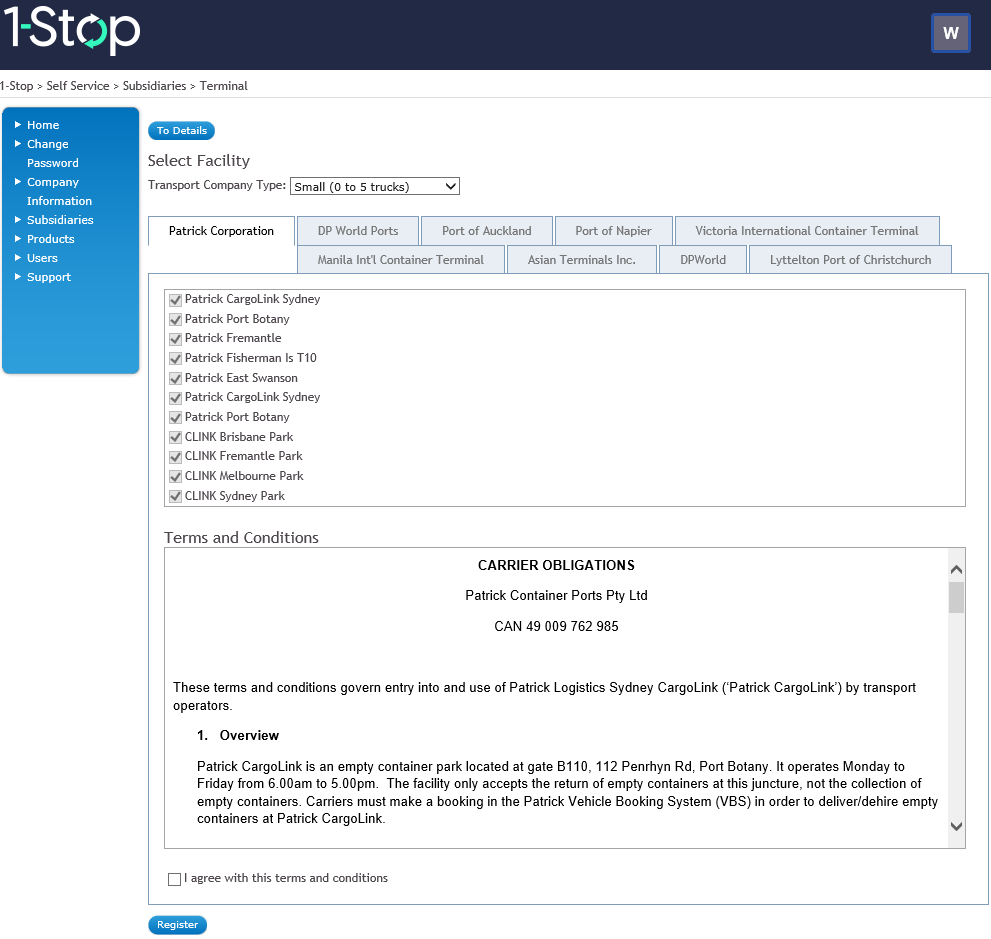Viewport: 991px width, 939px height.
Task: Click the Terms and Conditions heading
Action: click(x=241, y=537)
